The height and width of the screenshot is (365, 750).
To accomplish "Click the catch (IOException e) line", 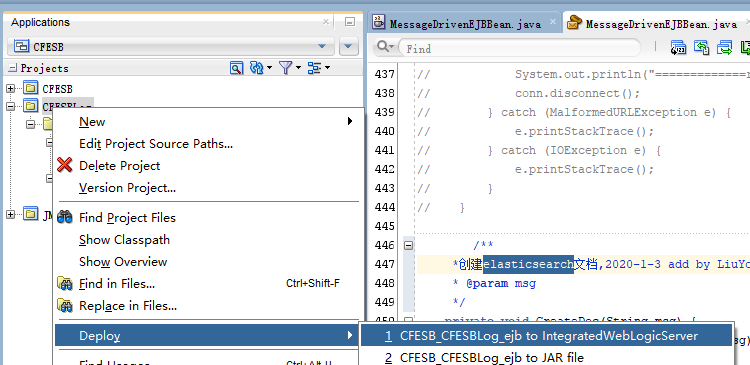I will (574, 151).
